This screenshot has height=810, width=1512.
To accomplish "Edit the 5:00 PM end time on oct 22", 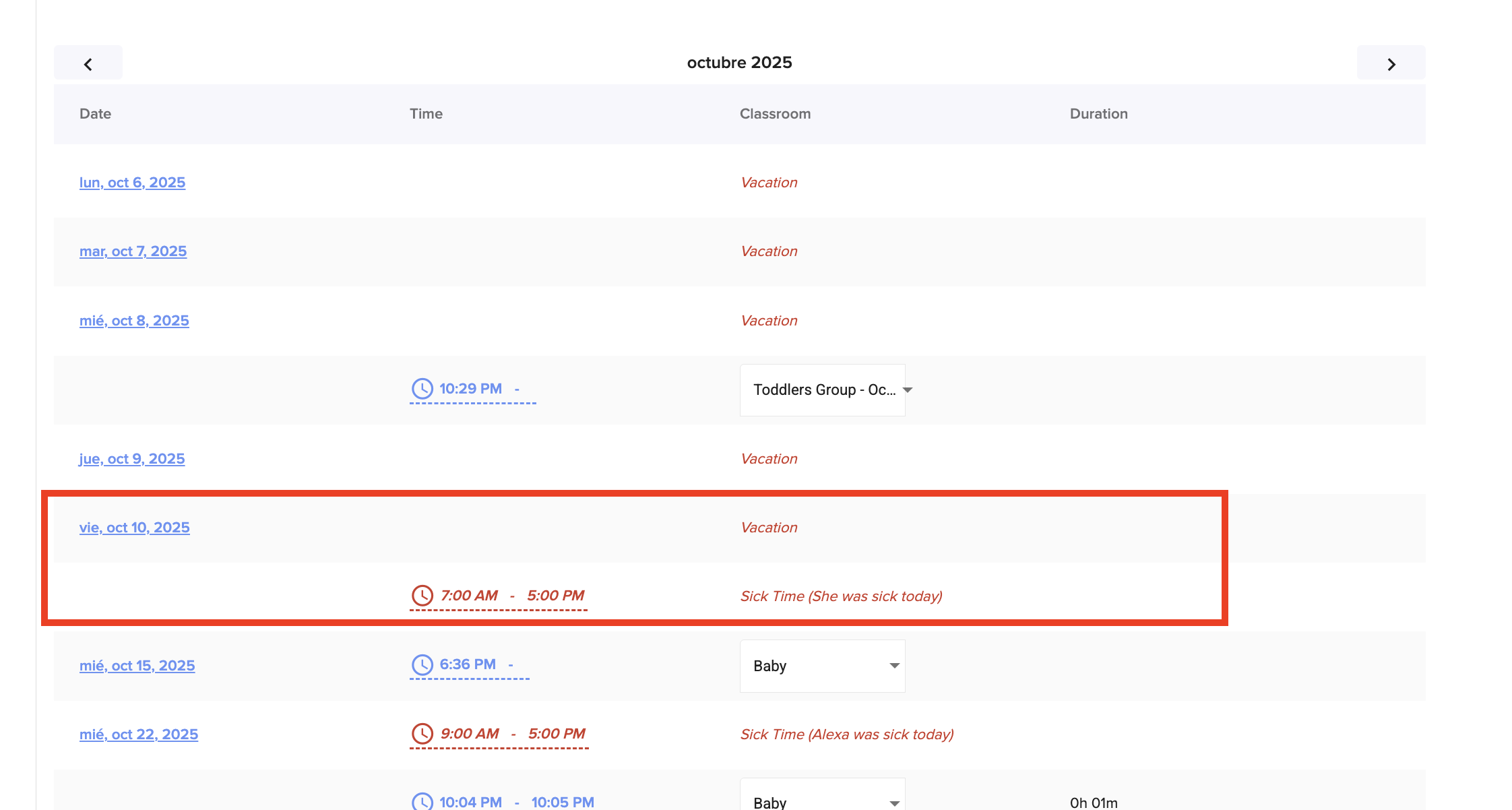I will coord(557,734).
